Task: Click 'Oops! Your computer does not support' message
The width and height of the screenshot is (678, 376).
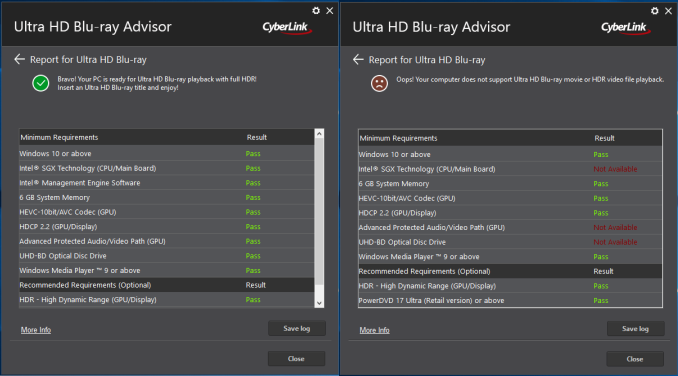Action: tap(530, 80)
